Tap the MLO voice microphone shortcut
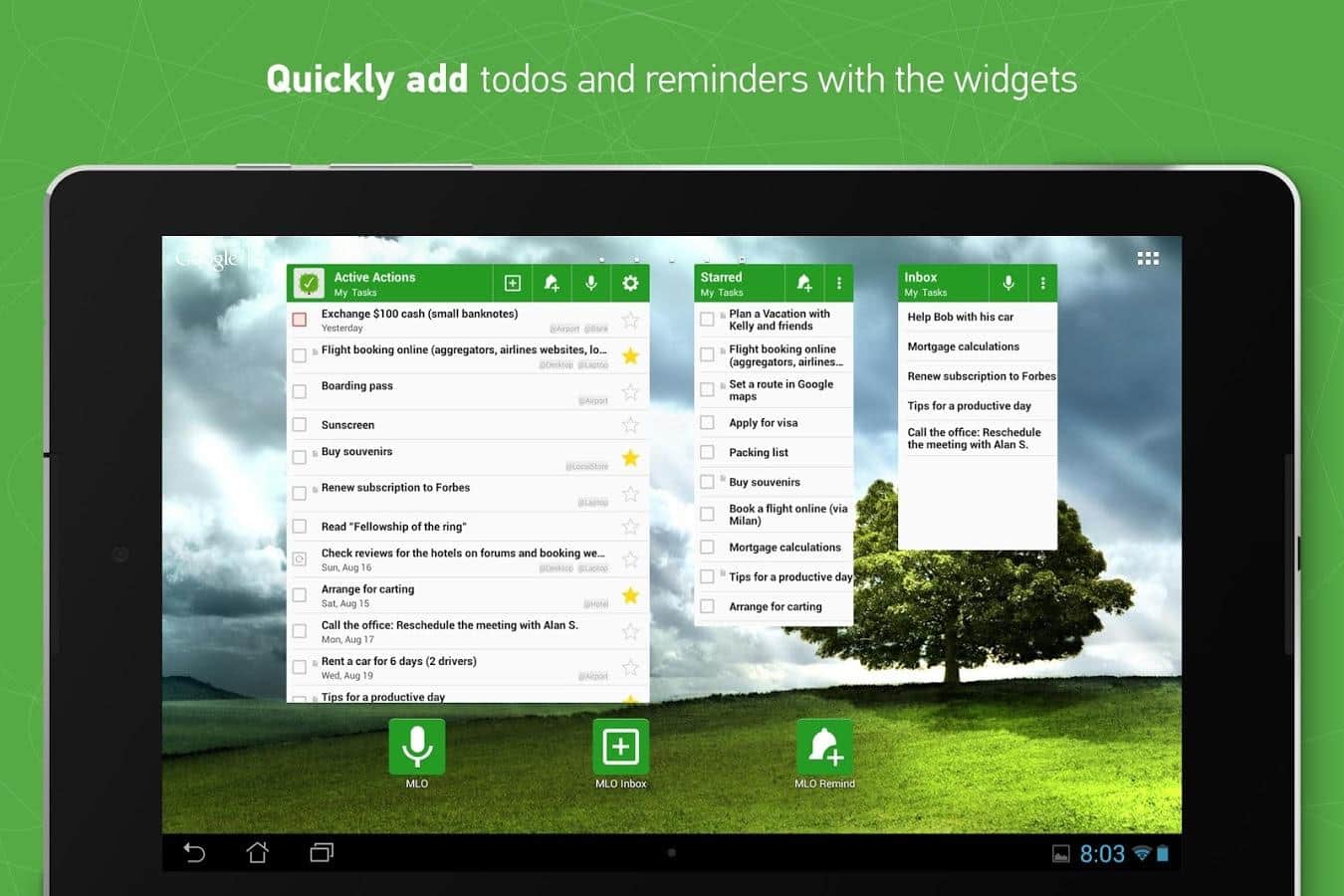 [x=416, y=747]
